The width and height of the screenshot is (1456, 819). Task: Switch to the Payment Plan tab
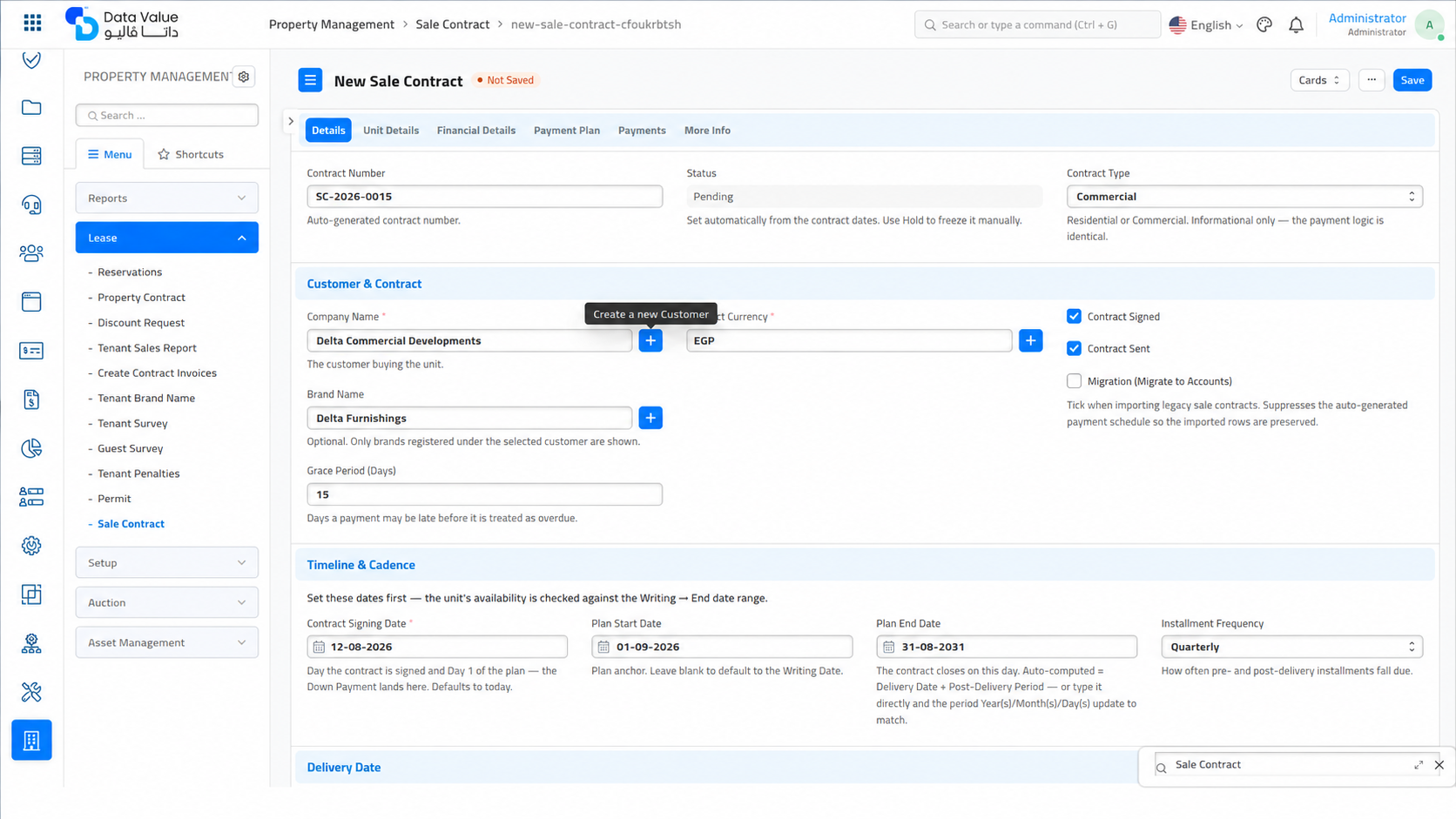[567, 131]
